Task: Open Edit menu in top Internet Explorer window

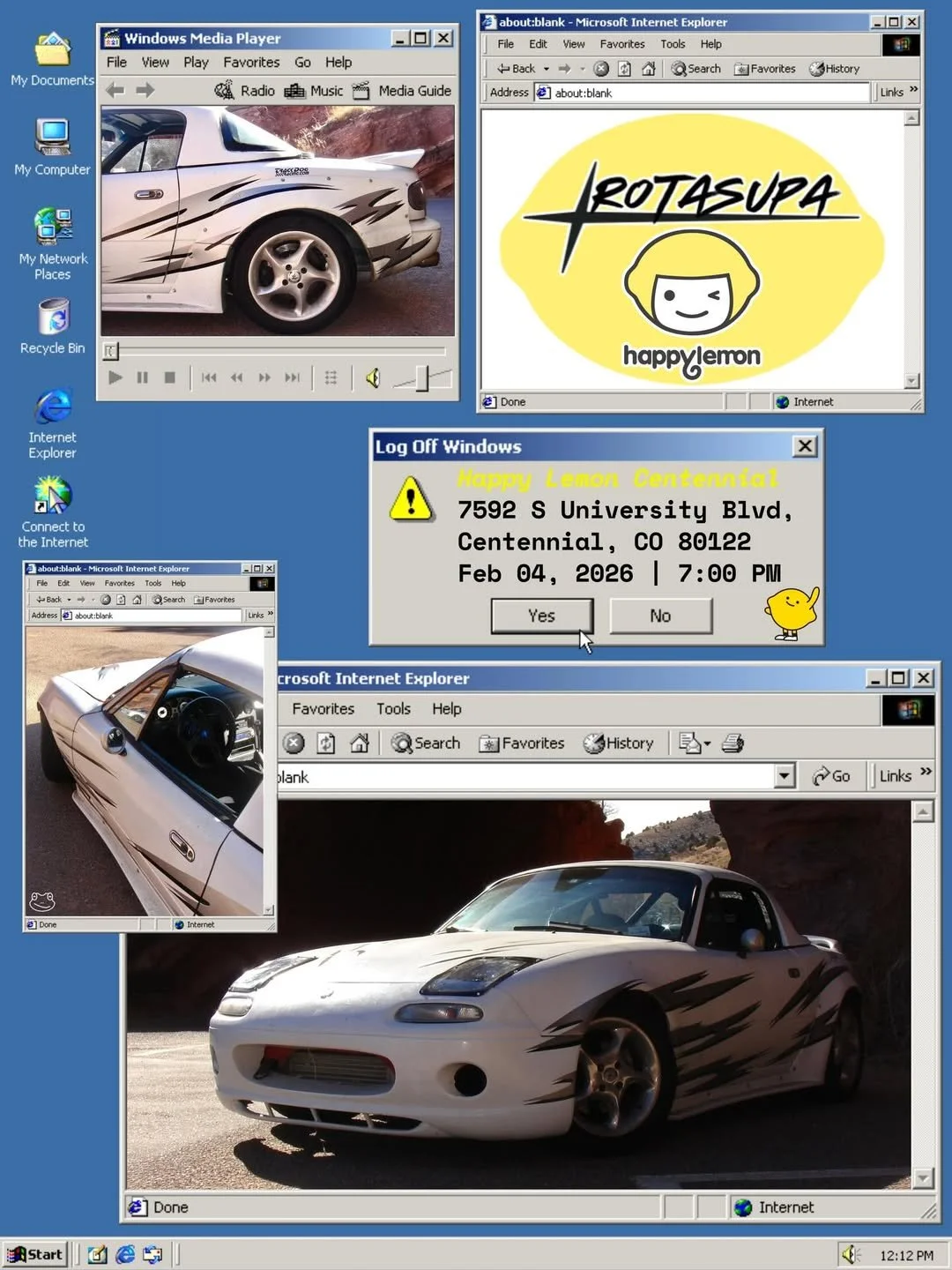Action: tap(538, 44)
